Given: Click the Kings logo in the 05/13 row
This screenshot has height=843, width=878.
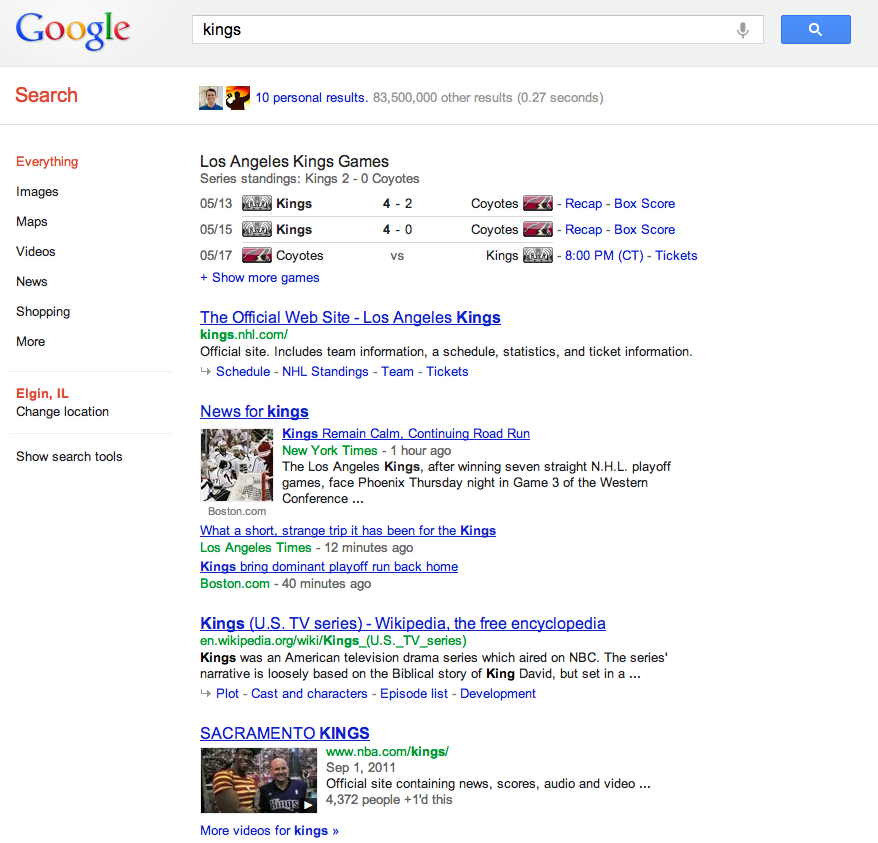Looking at the screenshot, I should 256,203.
